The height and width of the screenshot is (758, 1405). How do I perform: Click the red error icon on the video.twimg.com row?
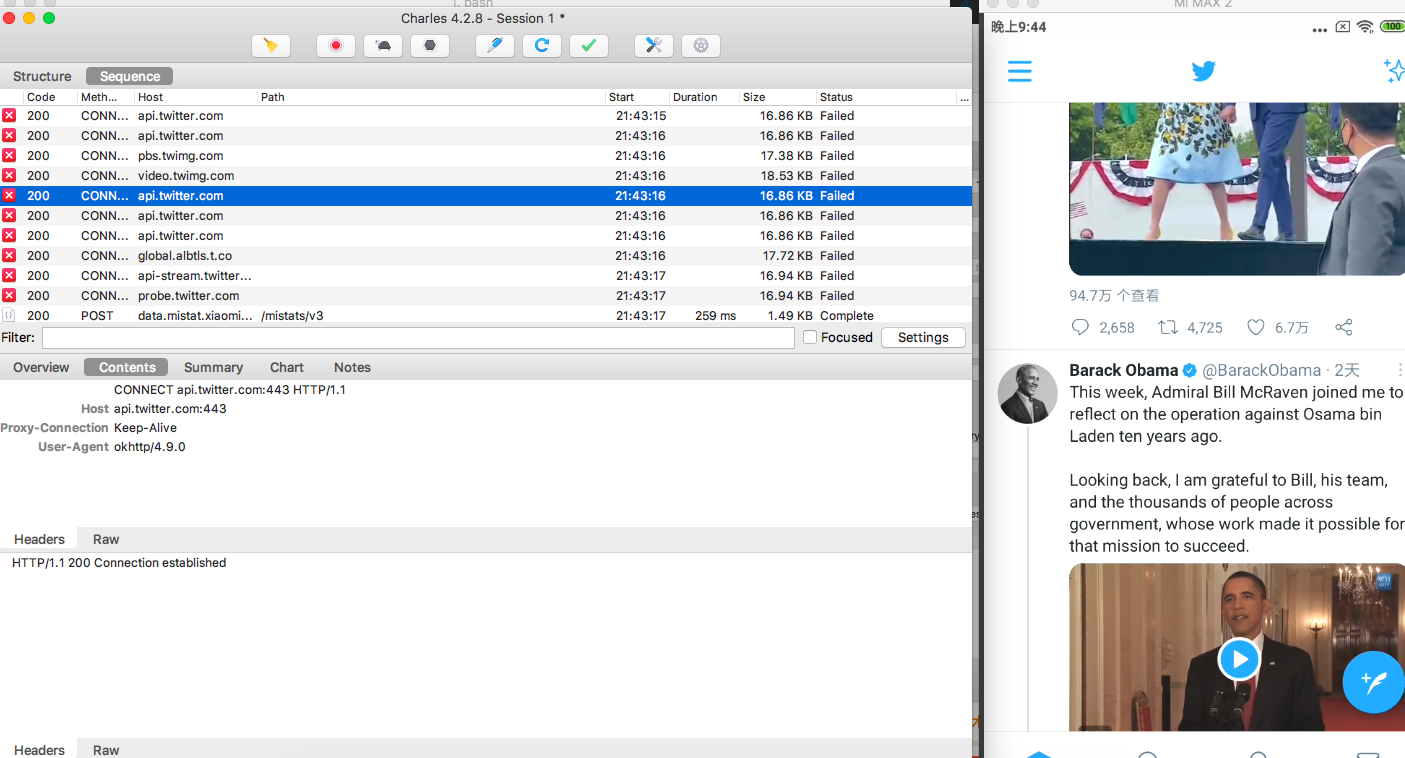[9, 175]
